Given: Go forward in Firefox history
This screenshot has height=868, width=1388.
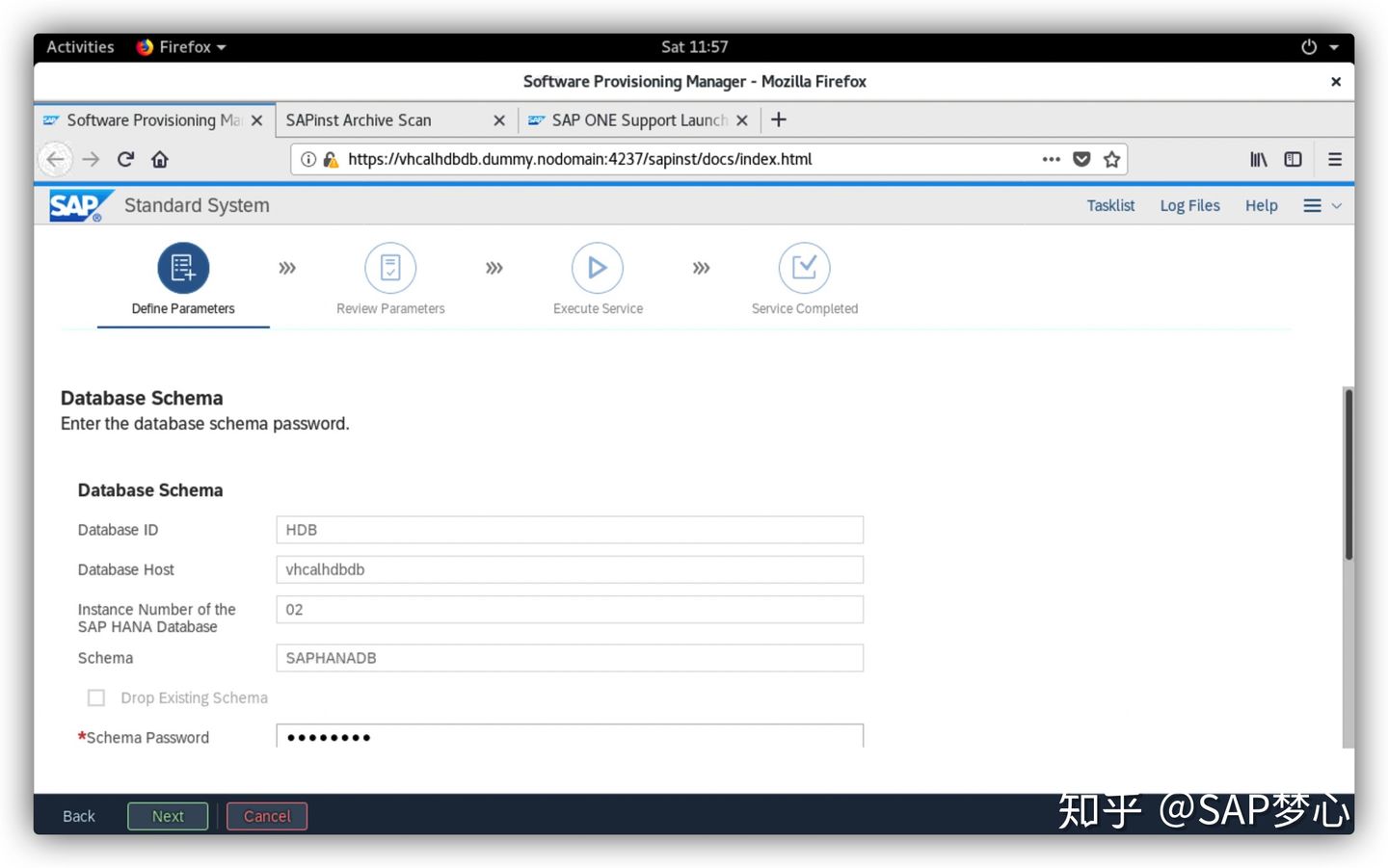Looking at the screenshot, I should pyautogui.click(x=91, y=159).
